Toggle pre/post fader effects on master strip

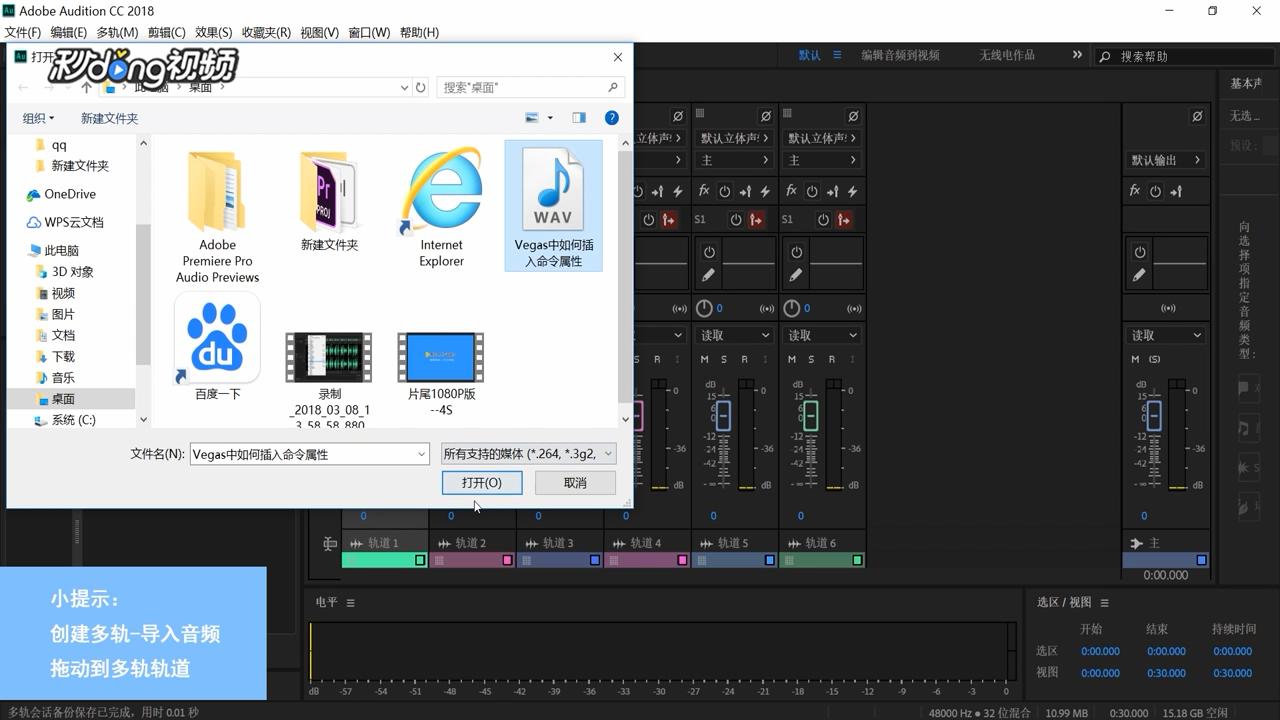(x=1176, y=191)
